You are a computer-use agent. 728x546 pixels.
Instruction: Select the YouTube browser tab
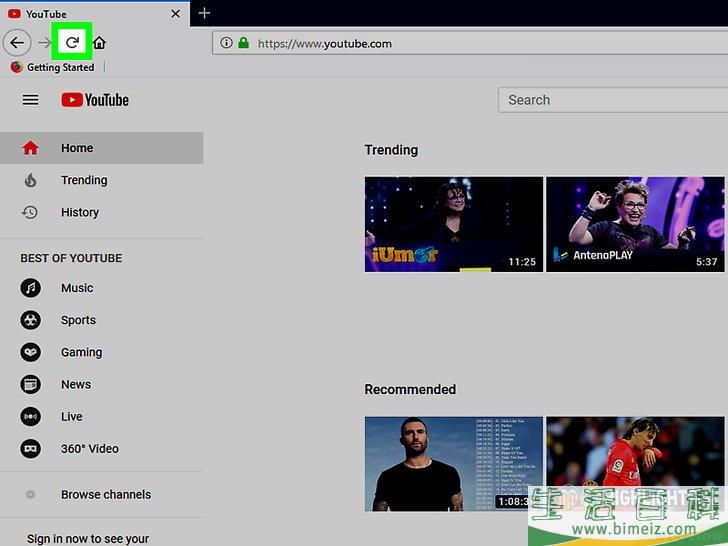pyautogui.click(x=95, y=14)
